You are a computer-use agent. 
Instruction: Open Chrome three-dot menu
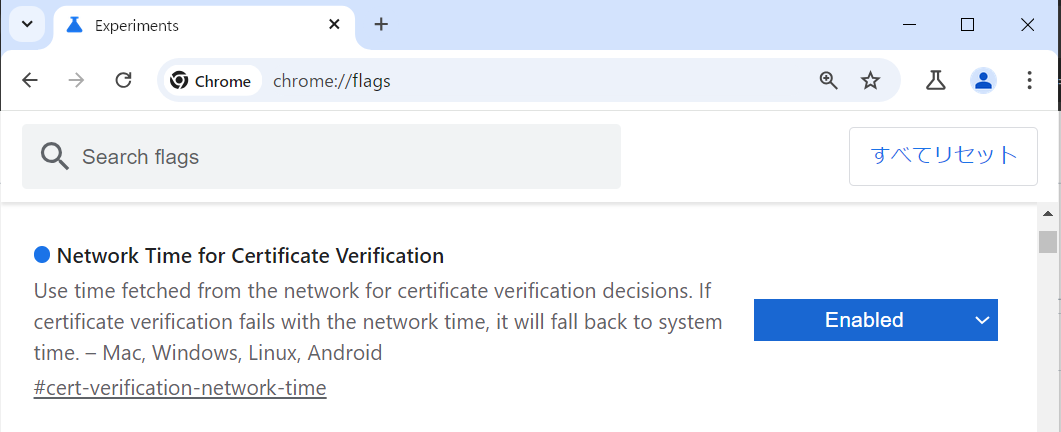click(x=1029, y=81)
